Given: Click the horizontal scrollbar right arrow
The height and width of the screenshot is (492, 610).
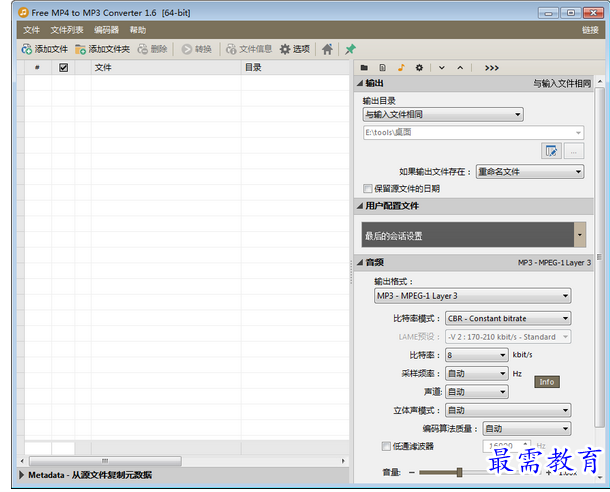Looking at the screenshot, I should (x=343, y=461).
